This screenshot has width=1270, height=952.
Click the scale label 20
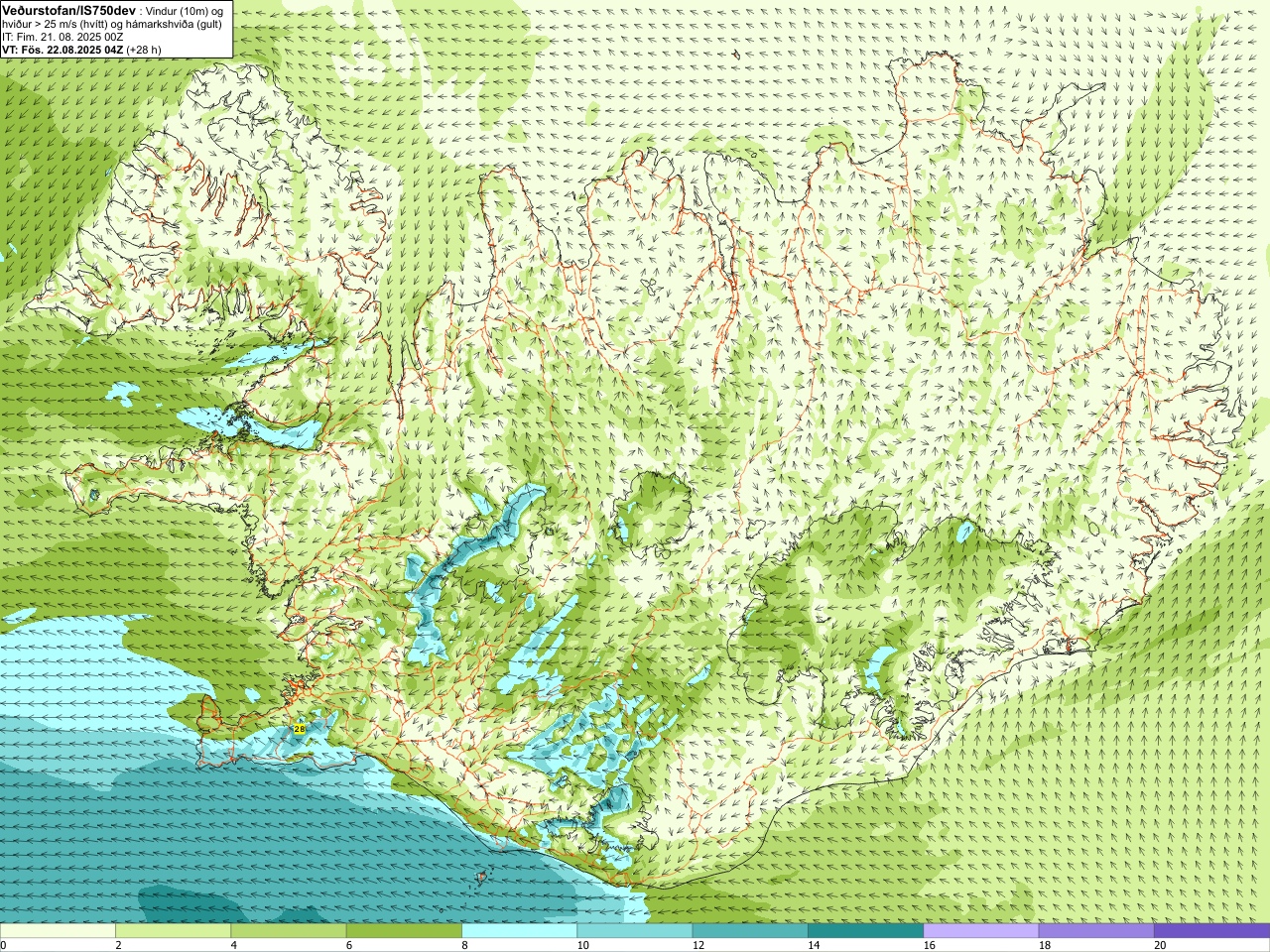1160,945
